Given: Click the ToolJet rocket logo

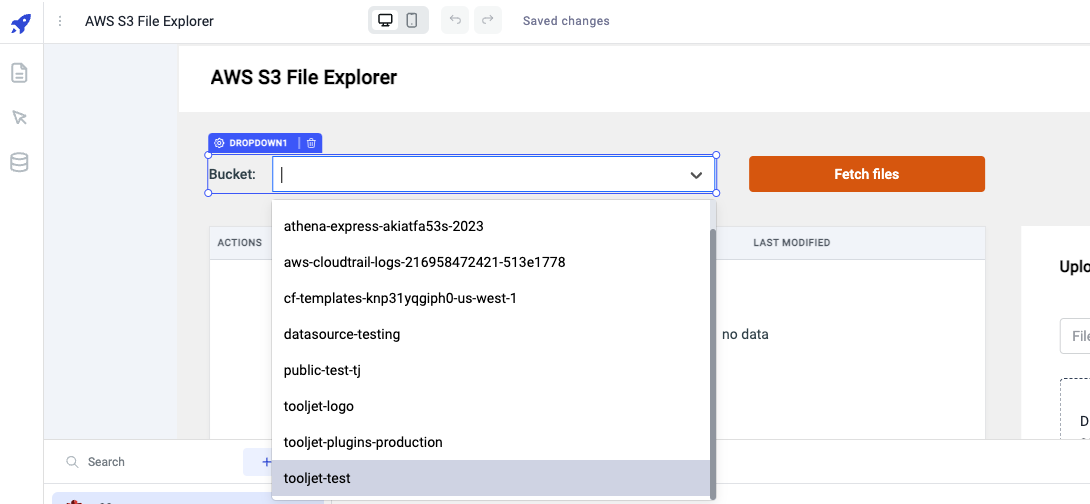Looking at the screenshot, I should pos(21,22).
